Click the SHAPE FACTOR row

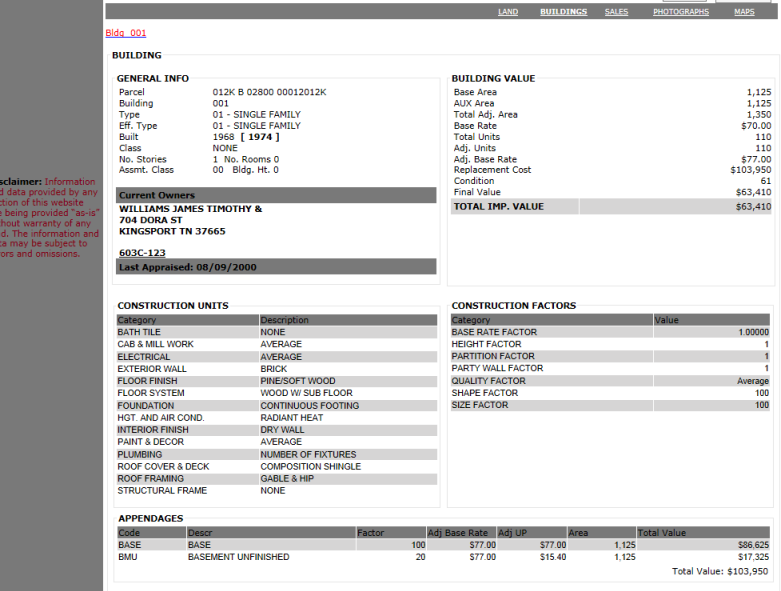click(x=610, y=393)
